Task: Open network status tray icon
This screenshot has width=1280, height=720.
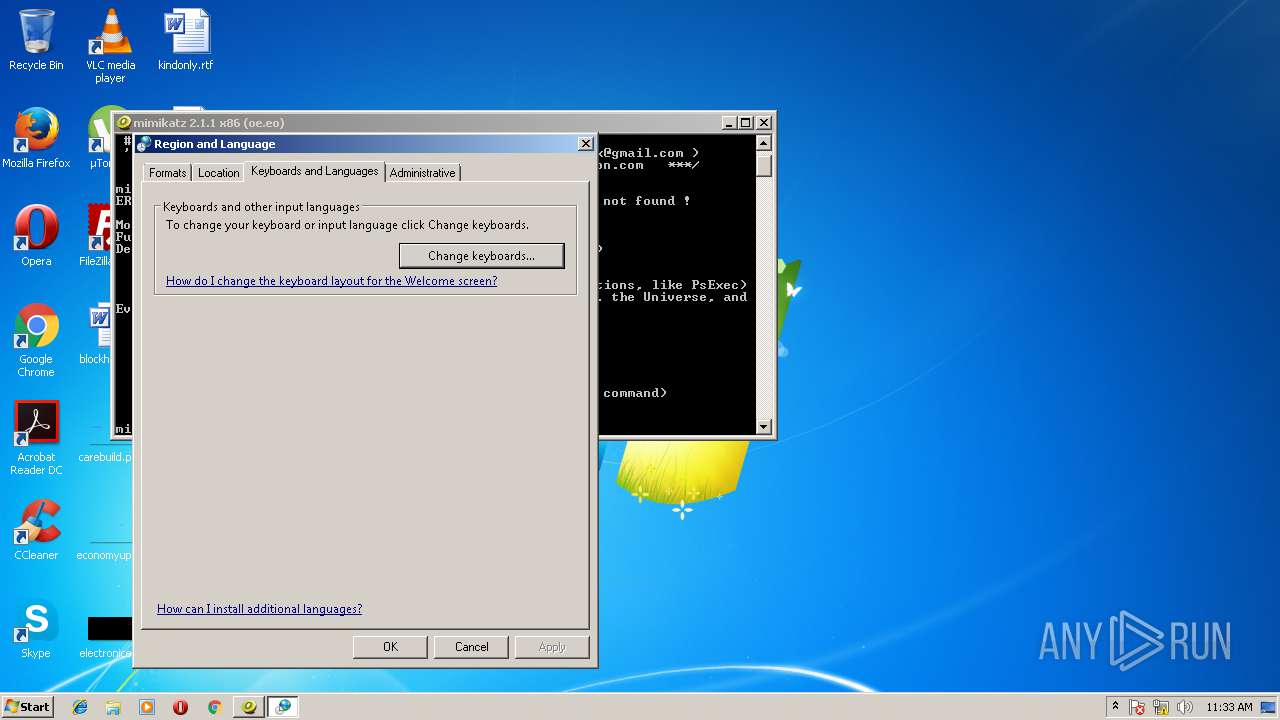Action: [x=1161, y=707]
